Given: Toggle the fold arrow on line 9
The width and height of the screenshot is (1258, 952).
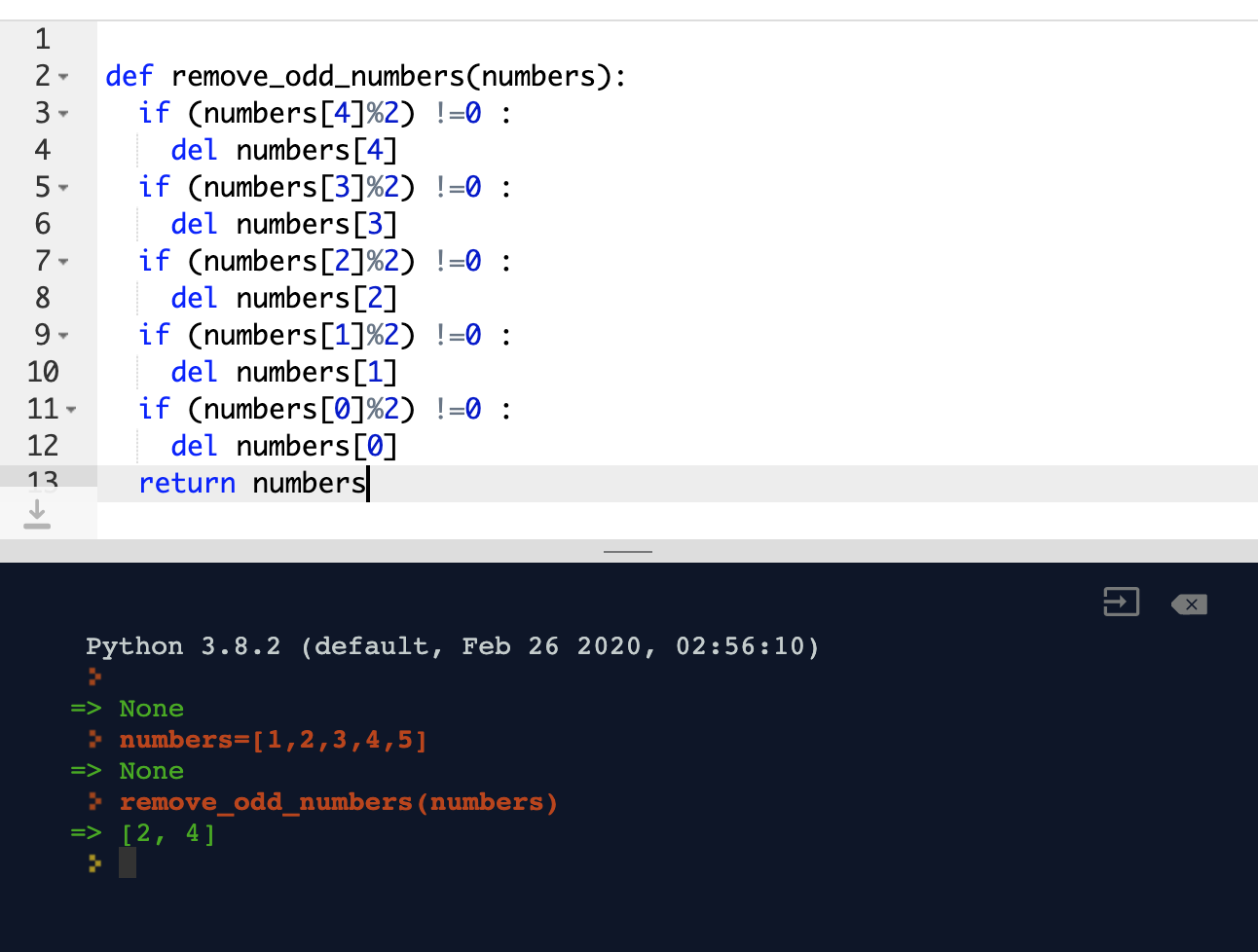Looking at the screenshot, I should tap(64, 336).
